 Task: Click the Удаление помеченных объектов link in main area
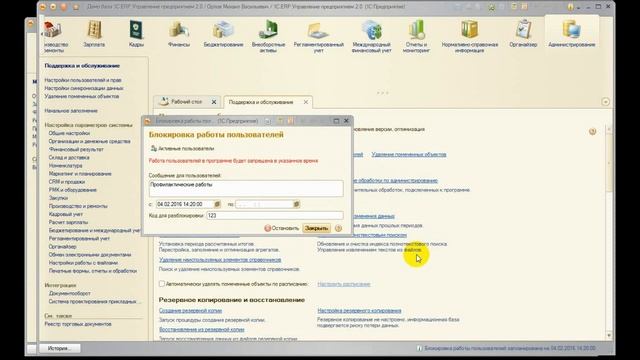point(409,155)
